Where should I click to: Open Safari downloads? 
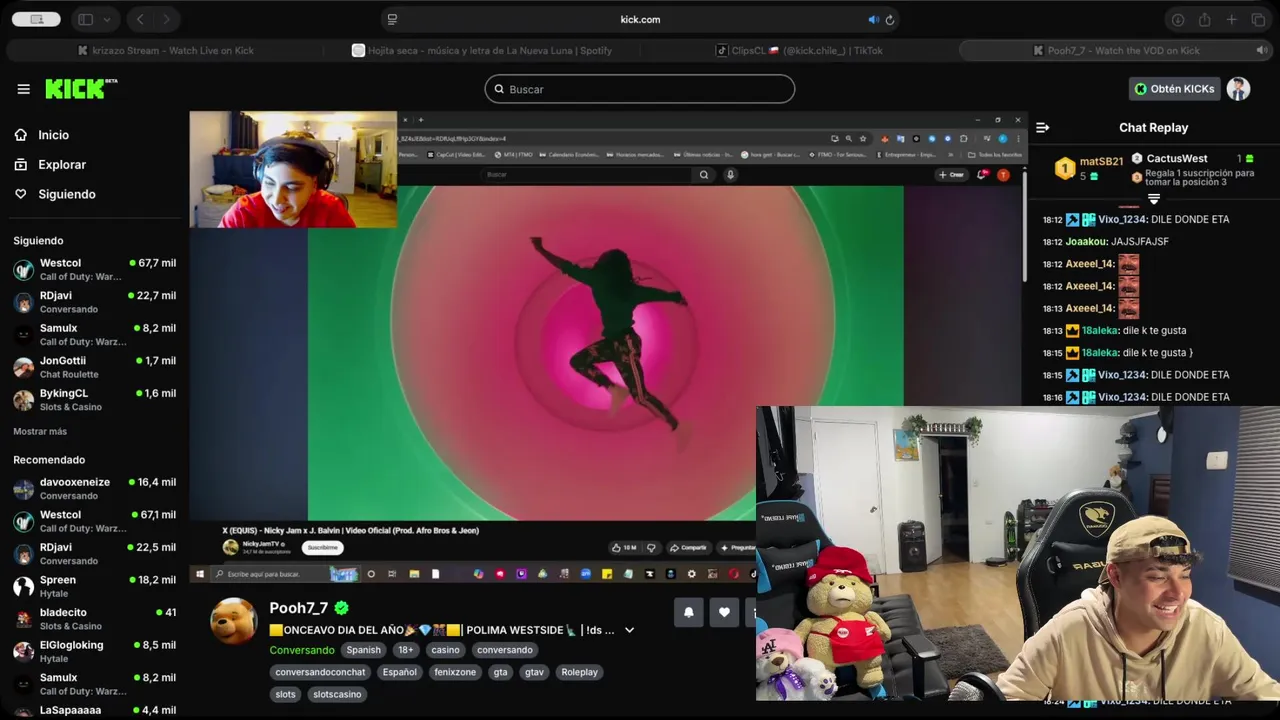1178,19
